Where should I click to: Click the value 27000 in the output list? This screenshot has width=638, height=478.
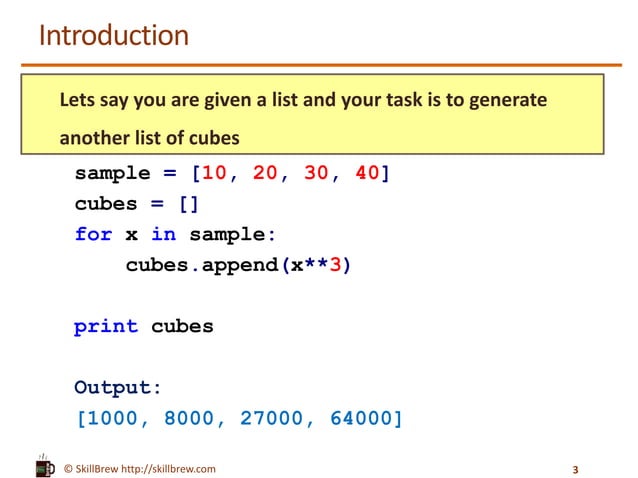click(271, 419)
